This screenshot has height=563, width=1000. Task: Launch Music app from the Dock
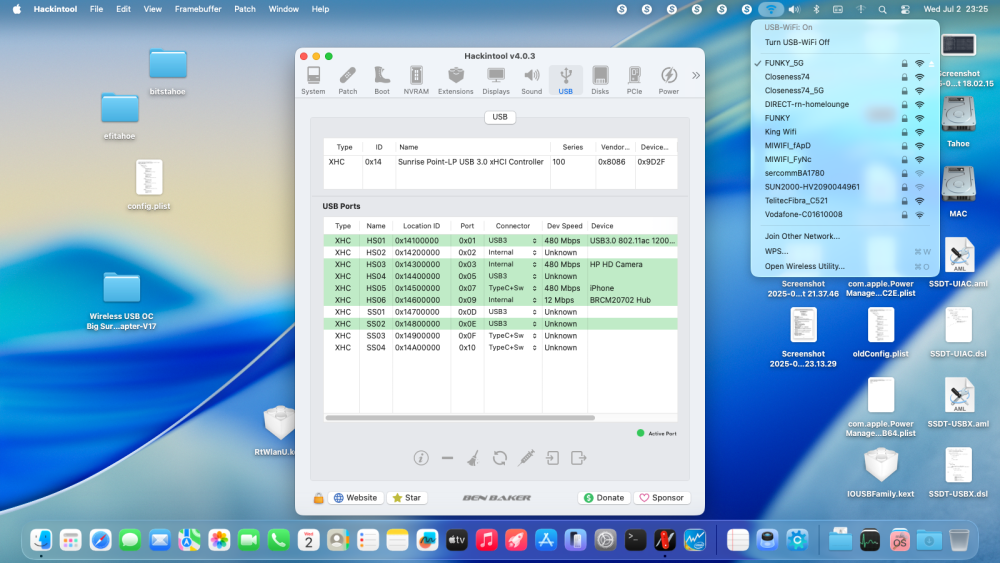click(486, 540)
